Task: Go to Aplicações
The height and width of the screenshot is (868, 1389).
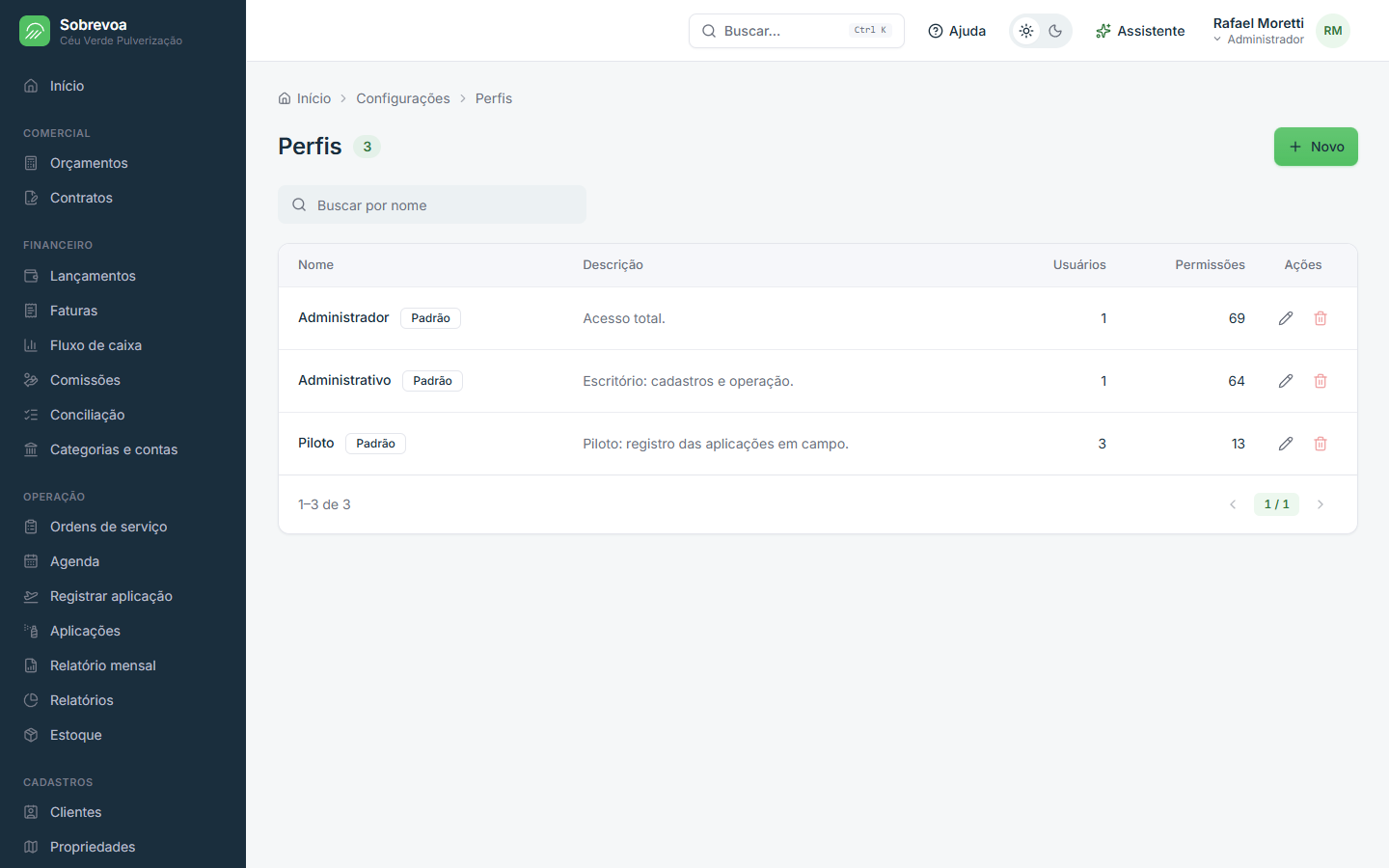Action: click(x=123, y=631)
